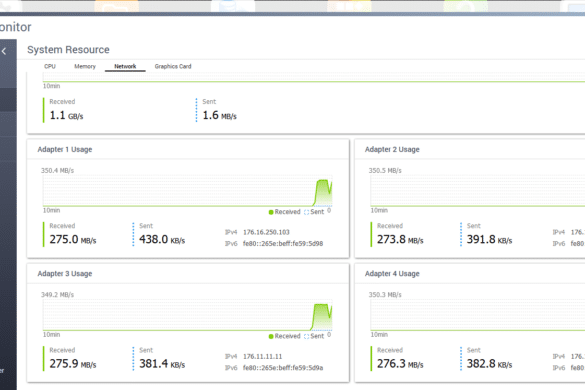Go to the Graphics Card tab
The image size is (585, 390).
coord(173,66)
